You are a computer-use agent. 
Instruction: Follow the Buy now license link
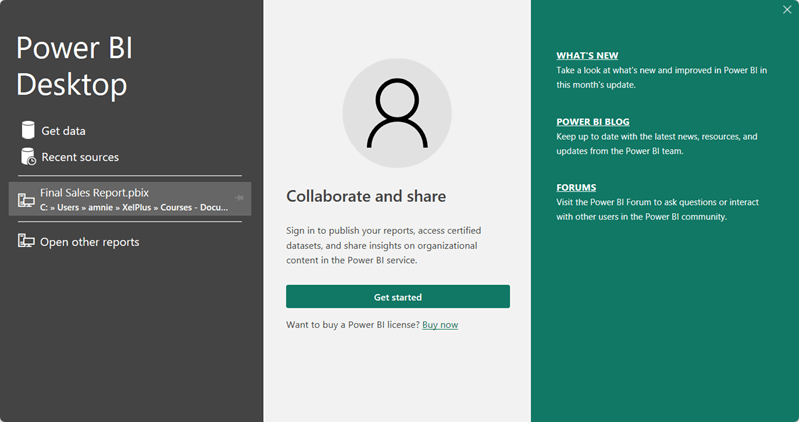coord(440,325)
